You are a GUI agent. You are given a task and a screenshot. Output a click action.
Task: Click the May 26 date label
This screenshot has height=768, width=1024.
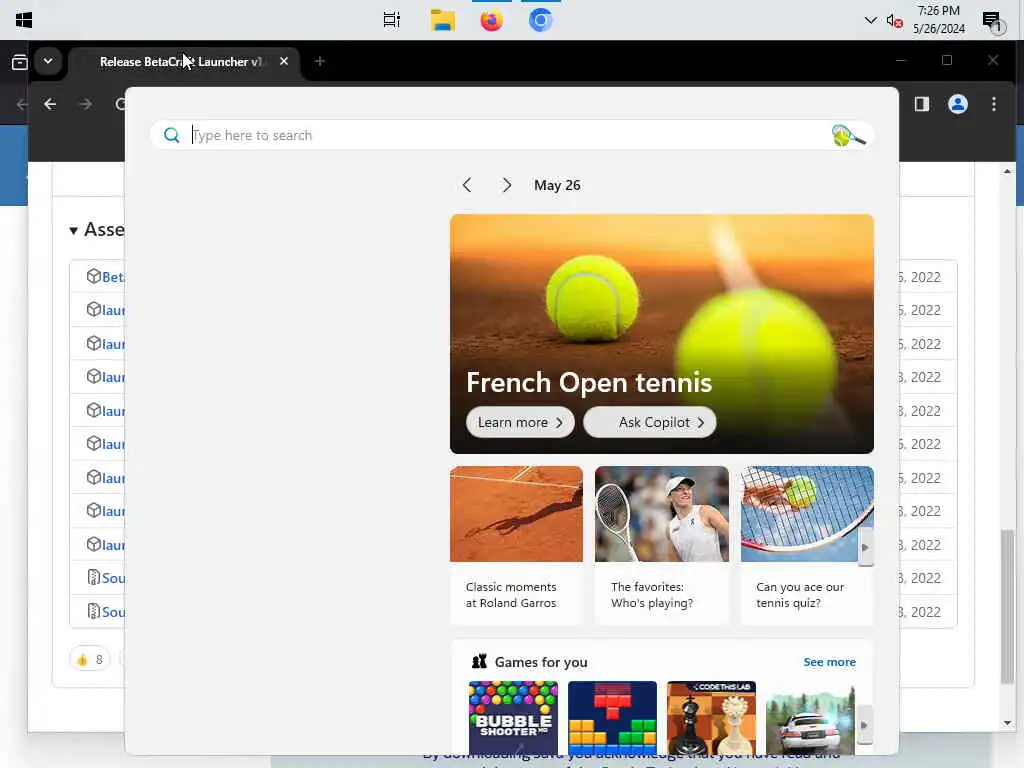pos(557,185)
